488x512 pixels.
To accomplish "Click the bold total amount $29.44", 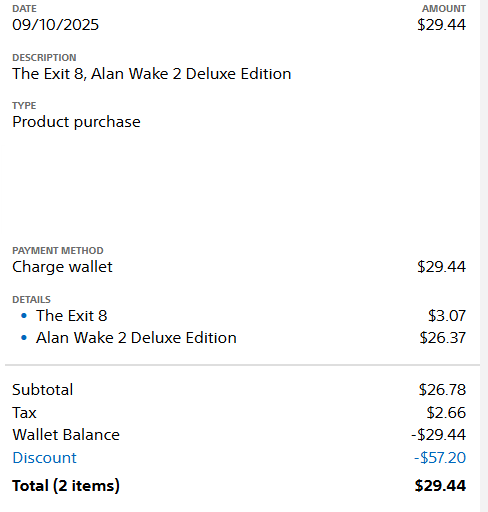I will (440, 486).
